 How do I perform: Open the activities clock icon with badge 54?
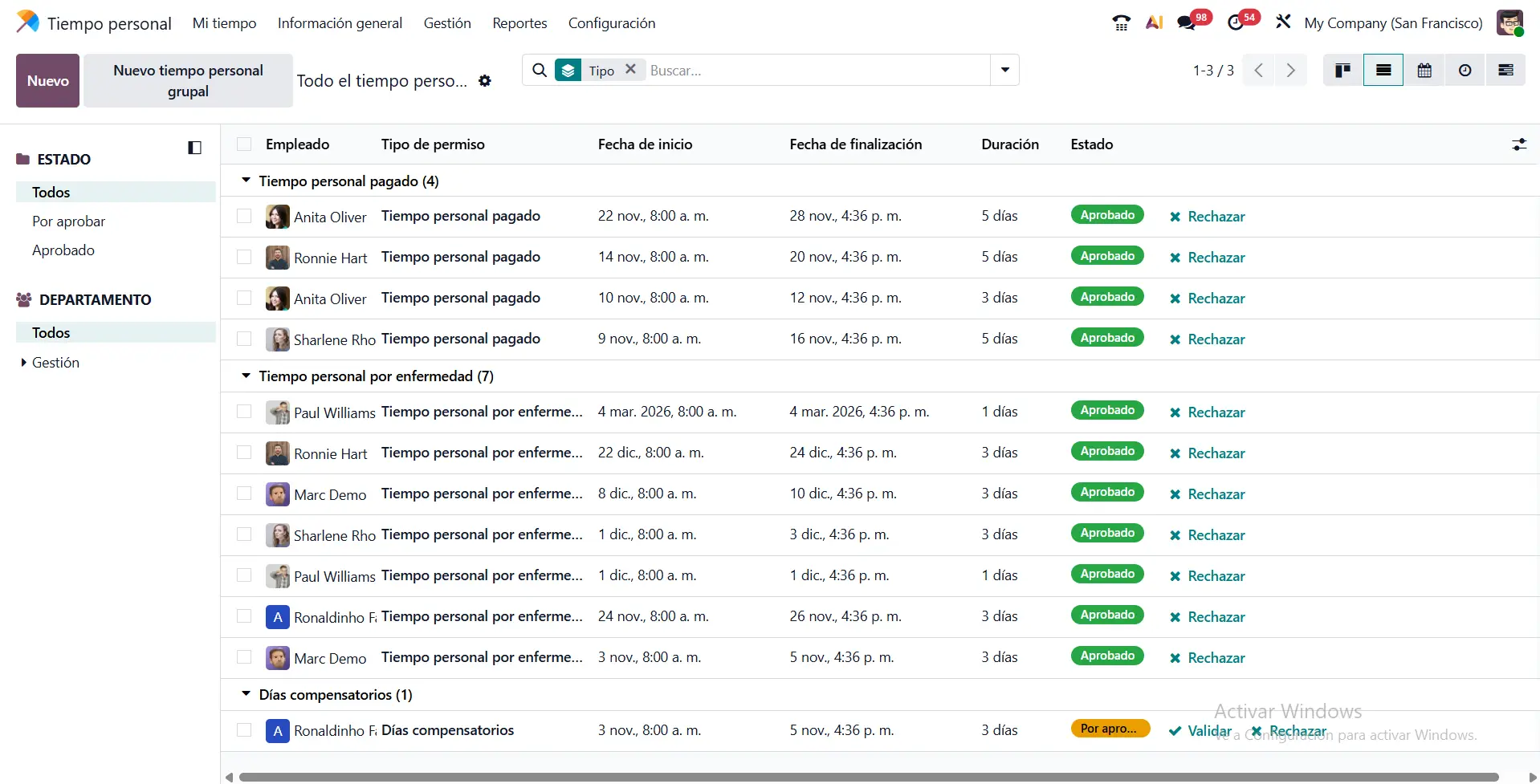coord(1236,23)
